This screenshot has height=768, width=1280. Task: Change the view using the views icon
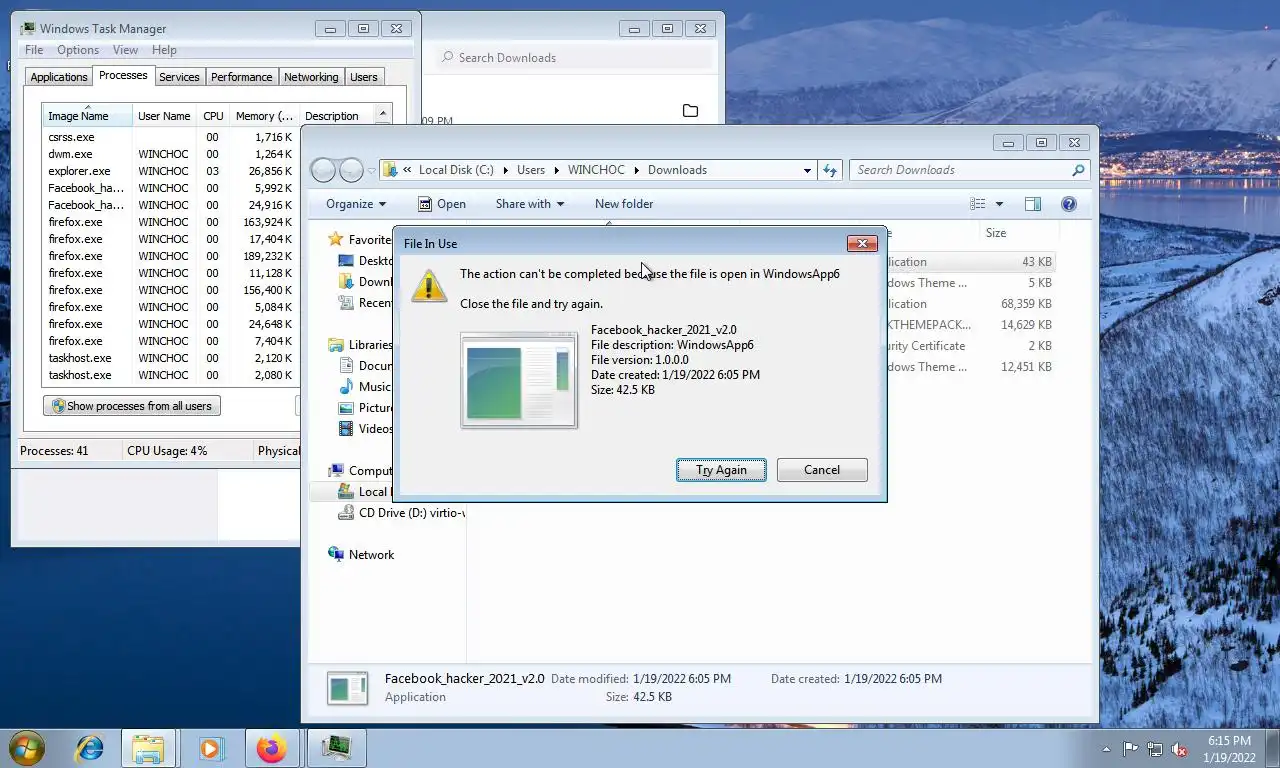coord(978,204)
